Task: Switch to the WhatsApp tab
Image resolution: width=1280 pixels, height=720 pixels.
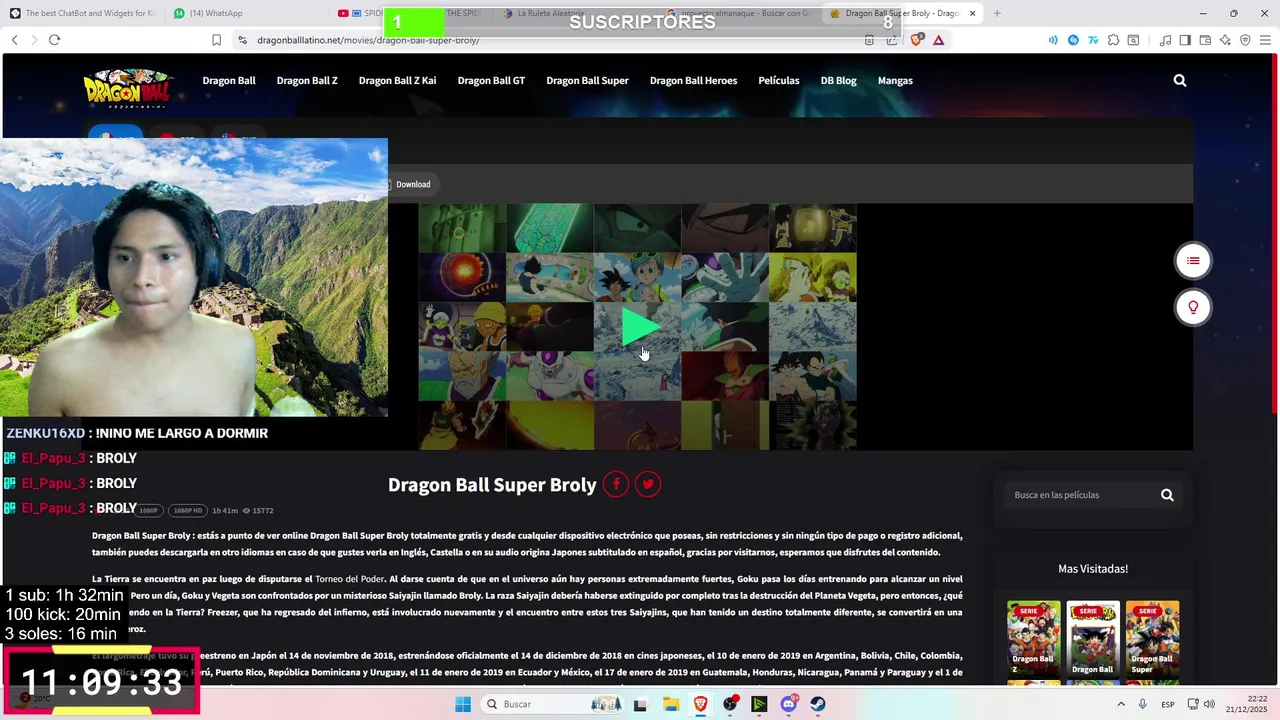Action: coord(248,13)
